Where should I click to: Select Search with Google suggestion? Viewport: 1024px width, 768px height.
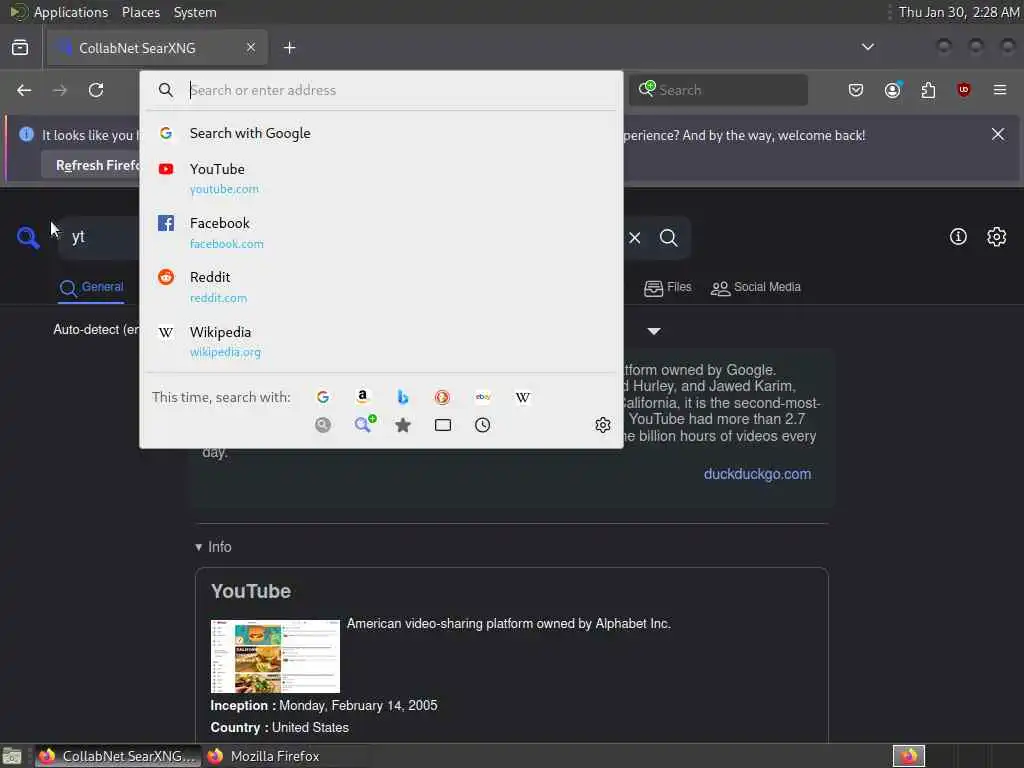(x=381, y=133)
